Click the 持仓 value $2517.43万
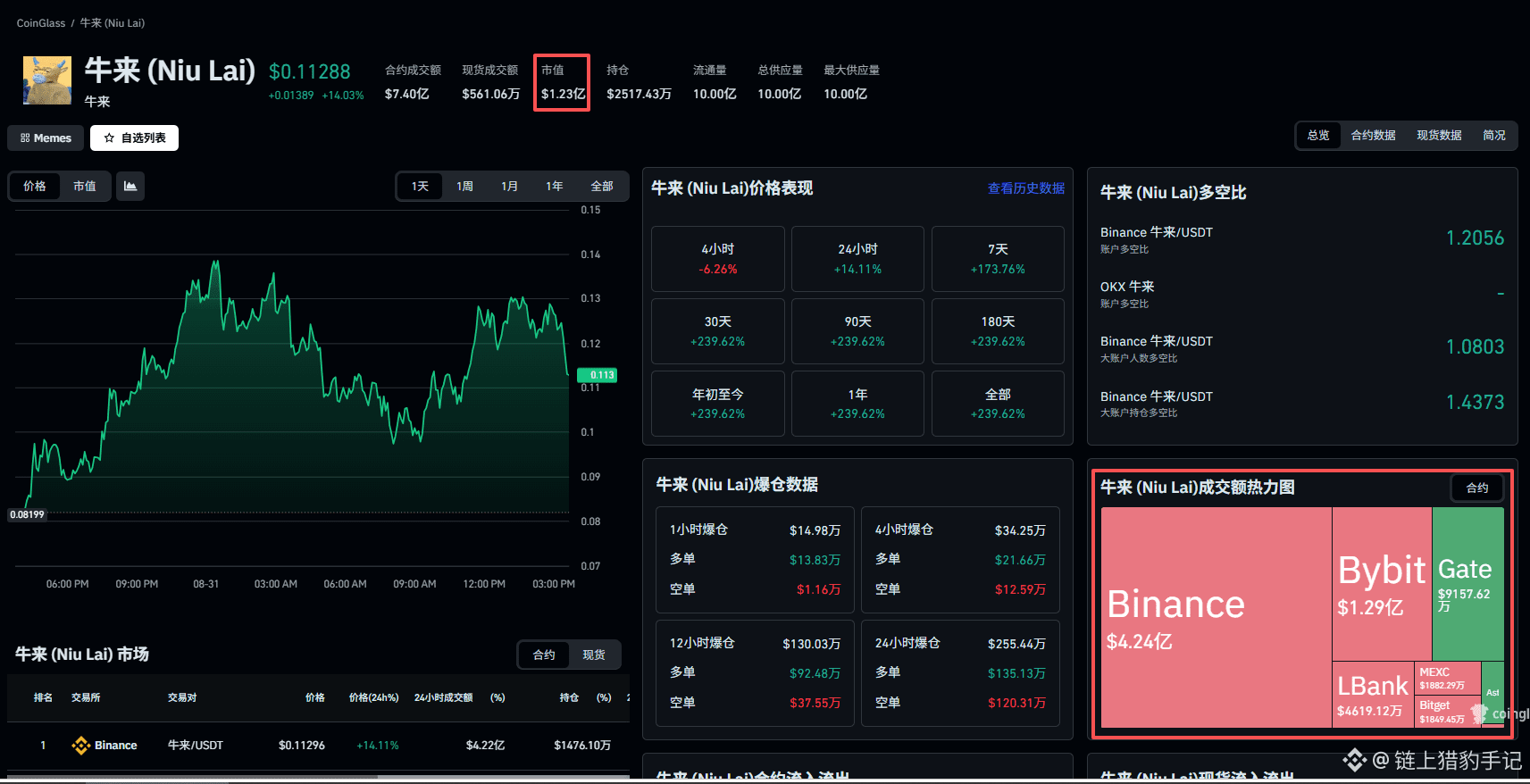 pyautogui.click(x=639, y=94)
